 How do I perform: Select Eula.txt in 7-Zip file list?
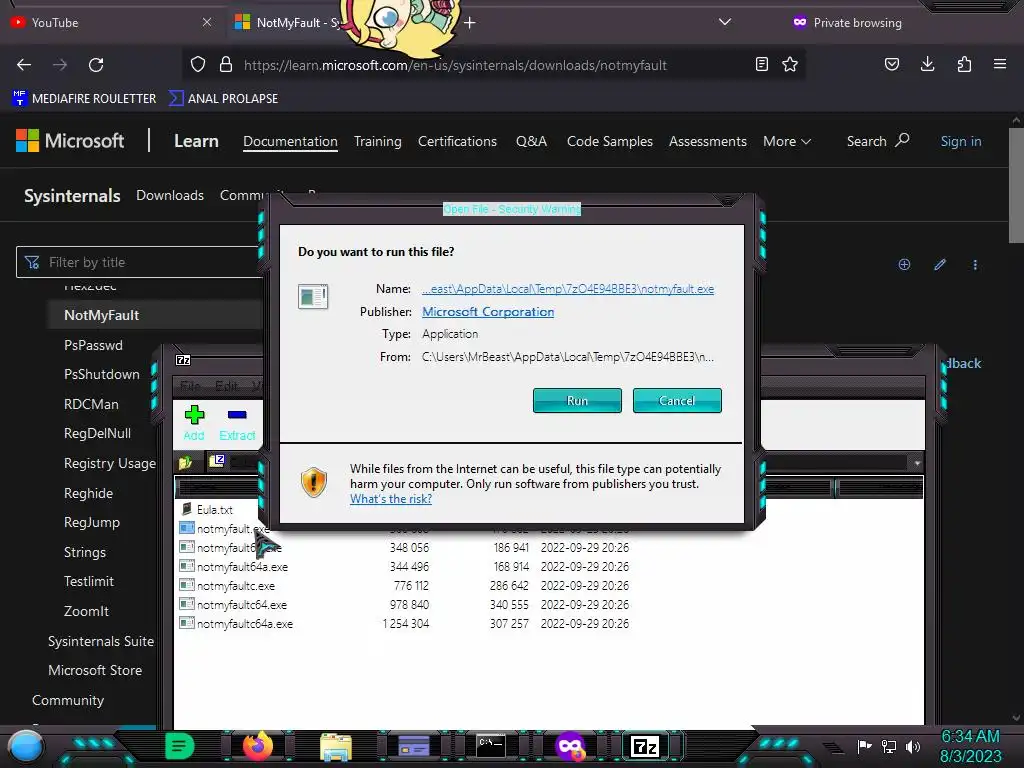pos(215,509)
